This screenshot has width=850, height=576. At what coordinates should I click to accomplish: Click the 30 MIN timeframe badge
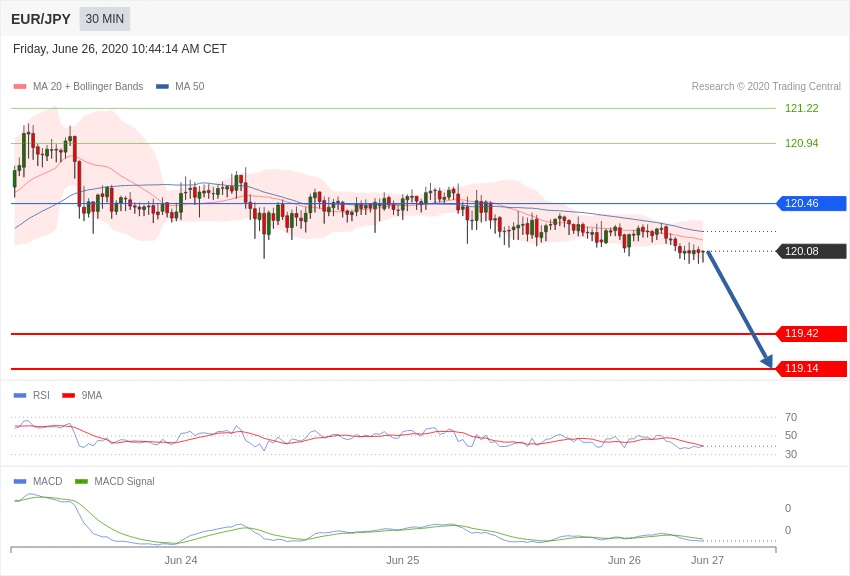click(105, 19)
